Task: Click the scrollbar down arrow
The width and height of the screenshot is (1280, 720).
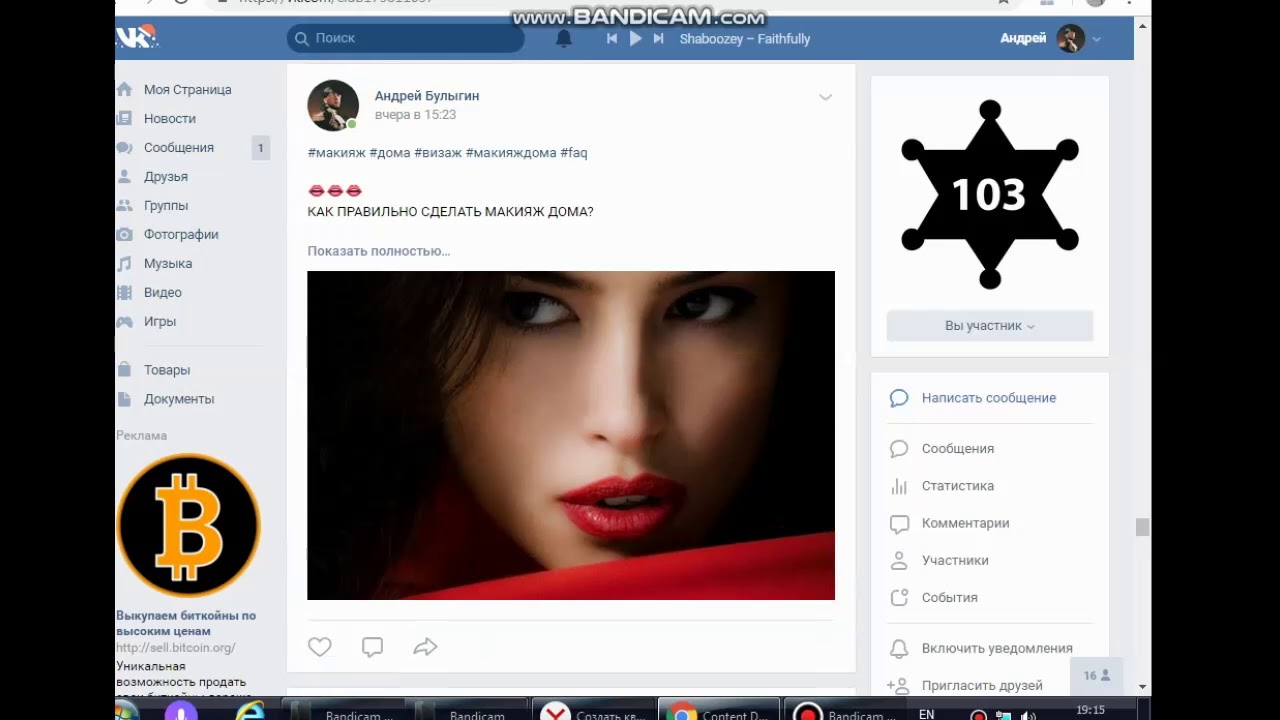Action: (x=1143, y=687)
